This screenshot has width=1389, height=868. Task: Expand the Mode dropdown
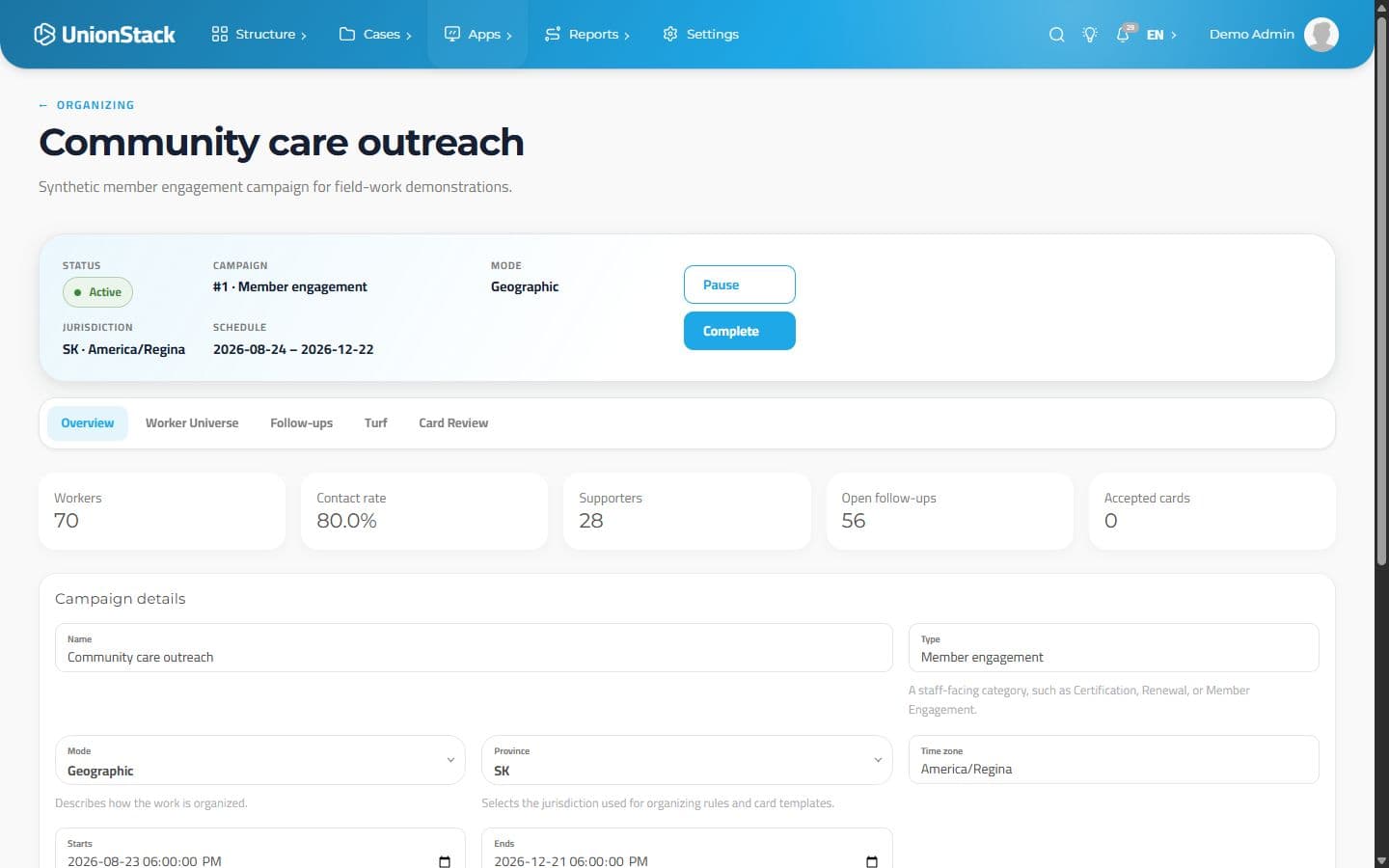tap(260, 760)
